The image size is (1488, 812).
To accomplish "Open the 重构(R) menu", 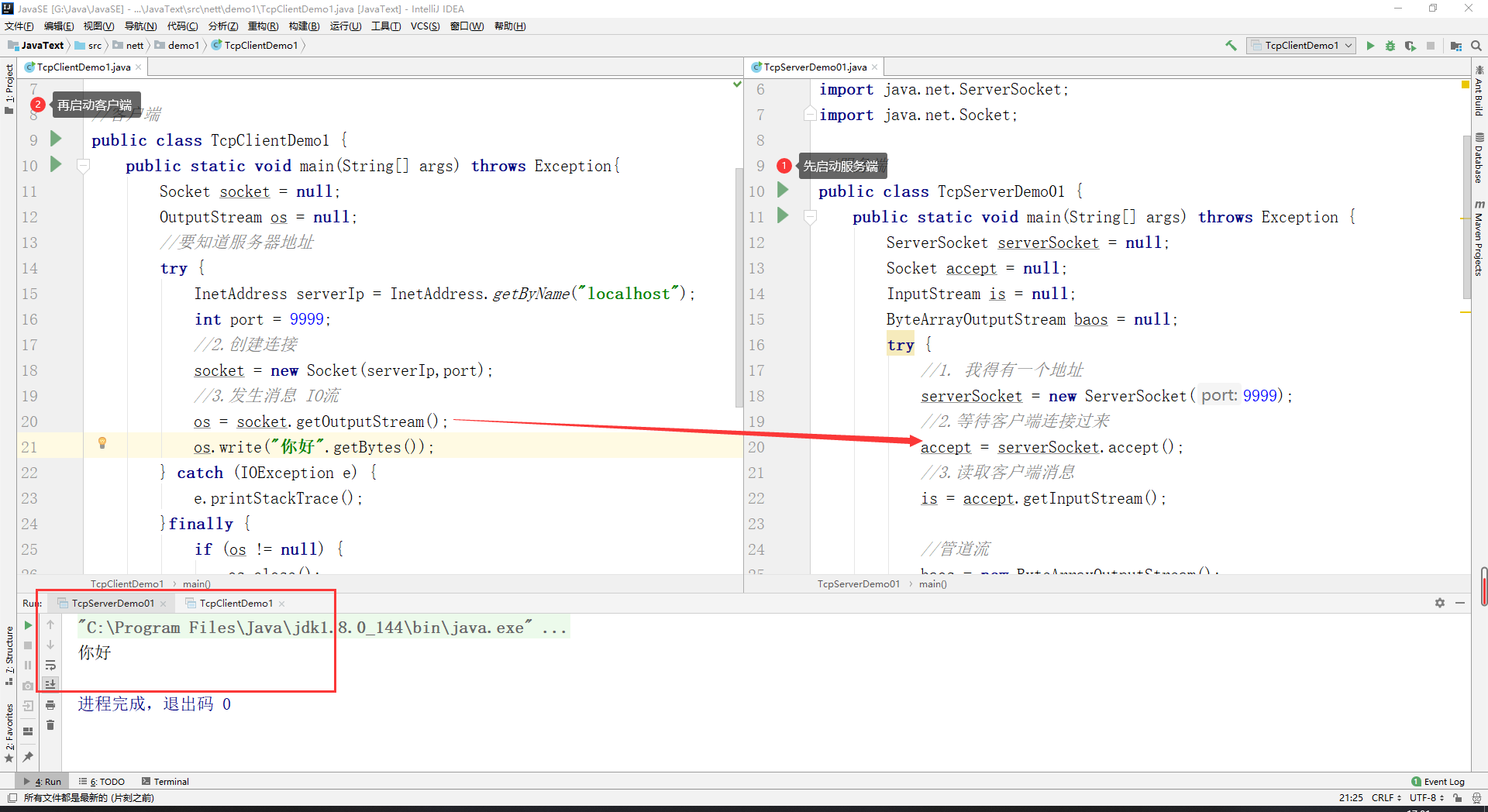I will click(263, 26).
